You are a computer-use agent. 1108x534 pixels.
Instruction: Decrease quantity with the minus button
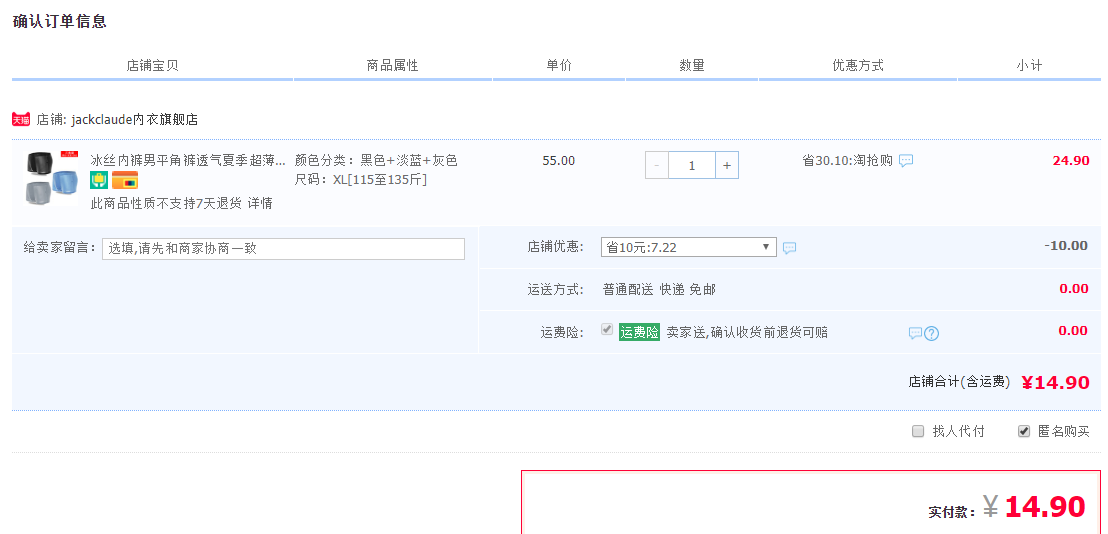[656, 165]
